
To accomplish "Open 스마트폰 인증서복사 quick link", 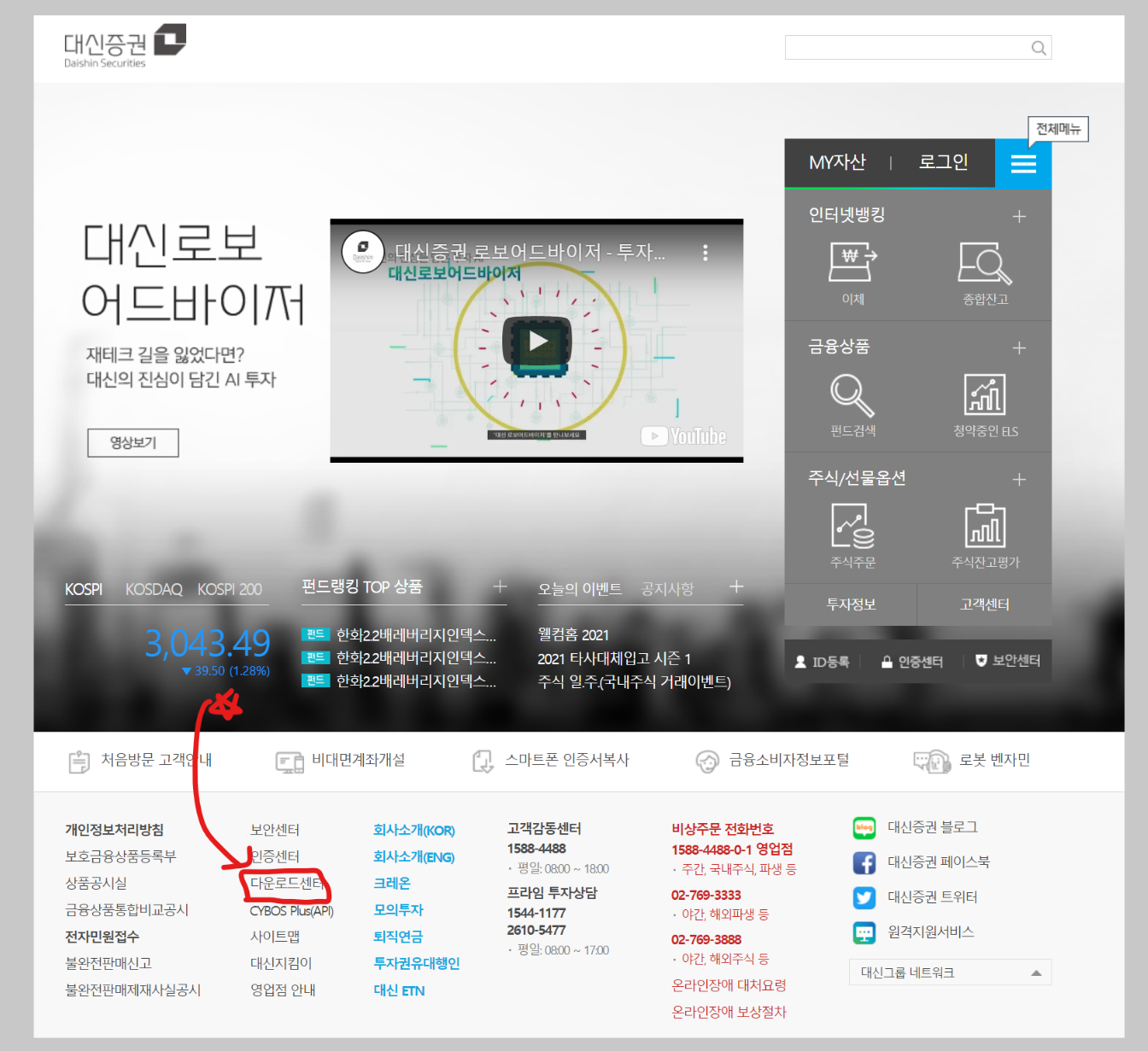I will coord(550,761).
